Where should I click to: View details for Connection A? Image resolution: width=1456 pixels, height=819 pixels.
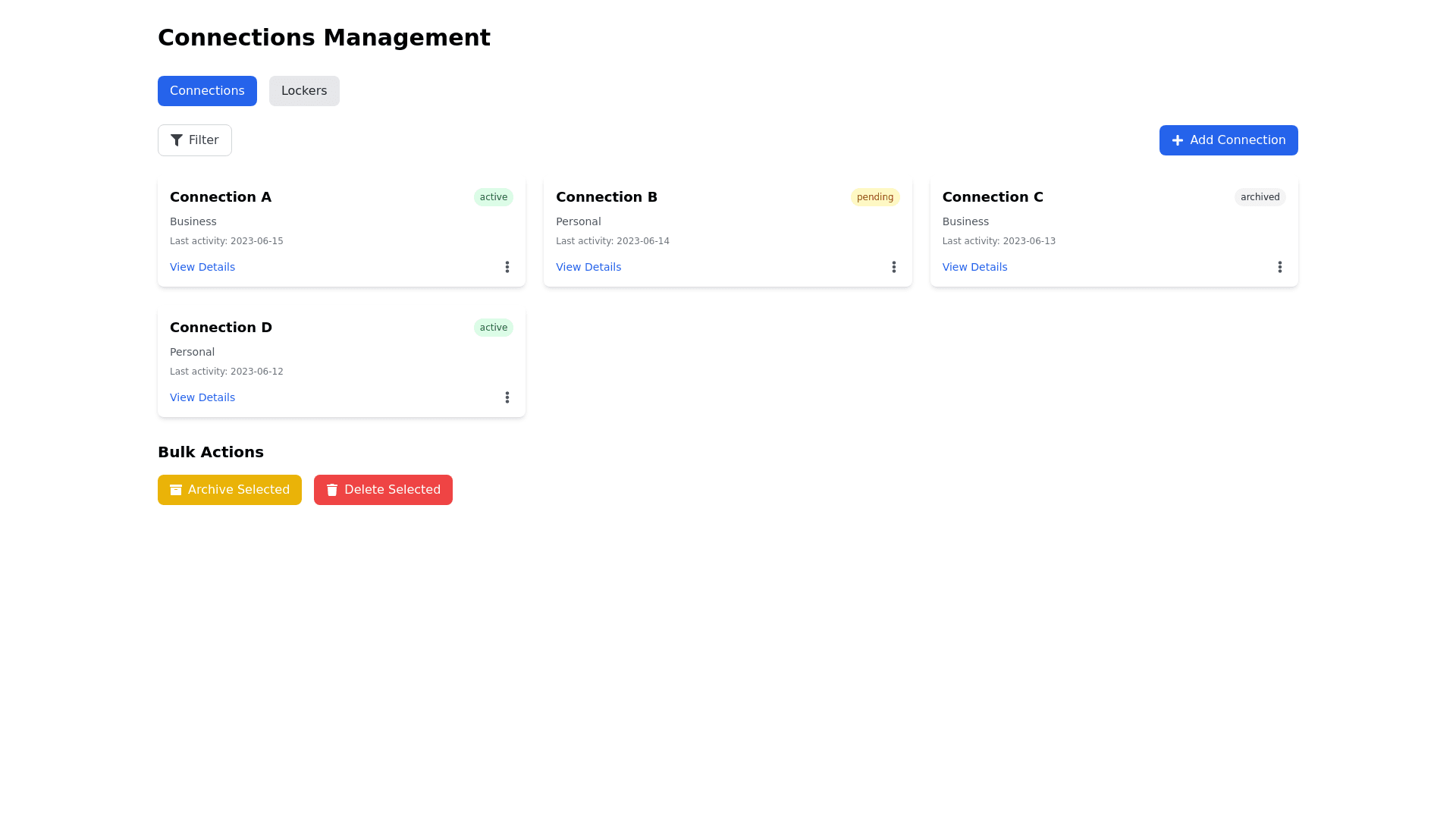coord(202,267)
